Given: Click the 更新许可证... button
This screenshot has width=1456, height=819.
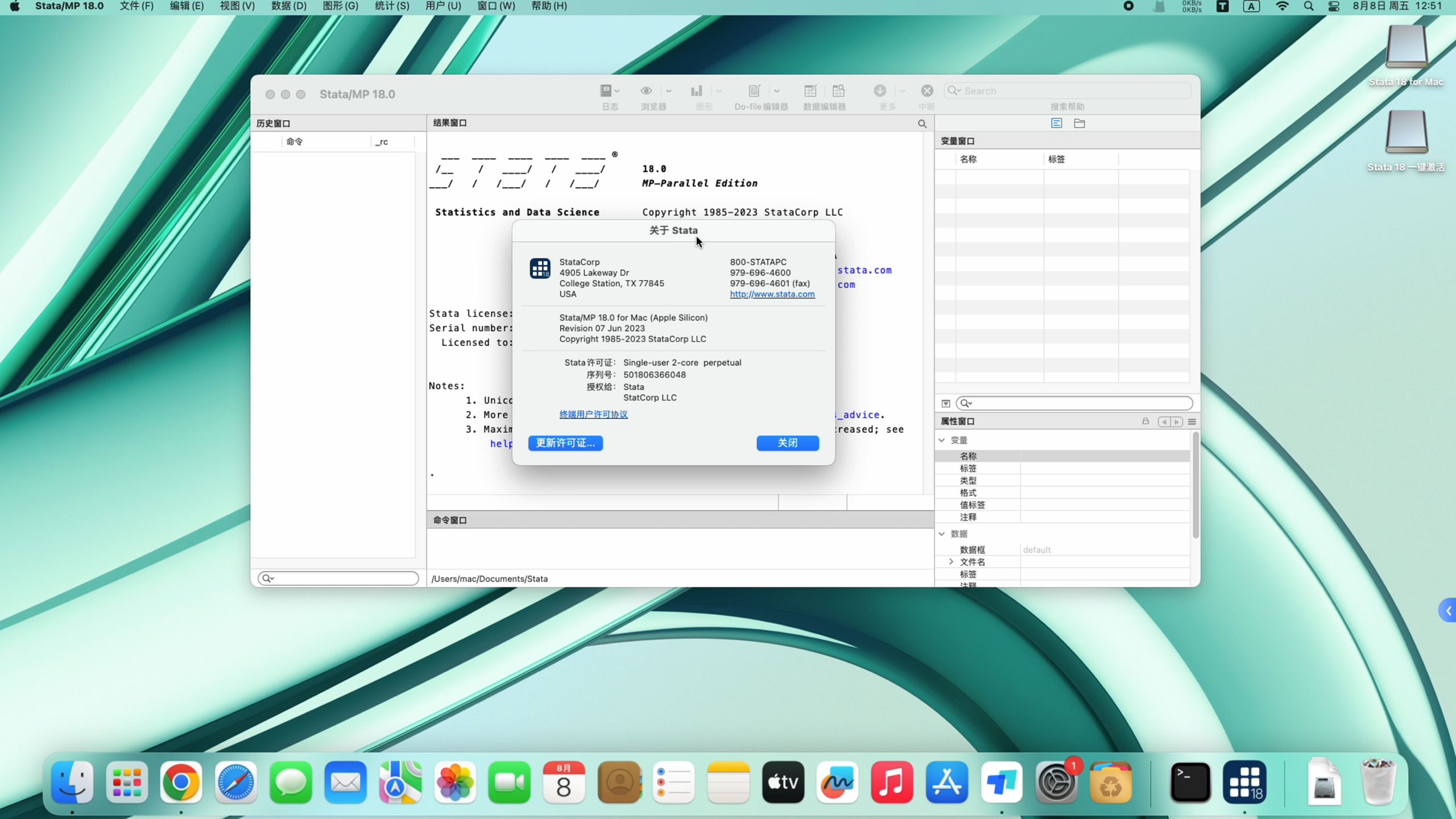Looking at the screenshot, I should coord(565,443).
